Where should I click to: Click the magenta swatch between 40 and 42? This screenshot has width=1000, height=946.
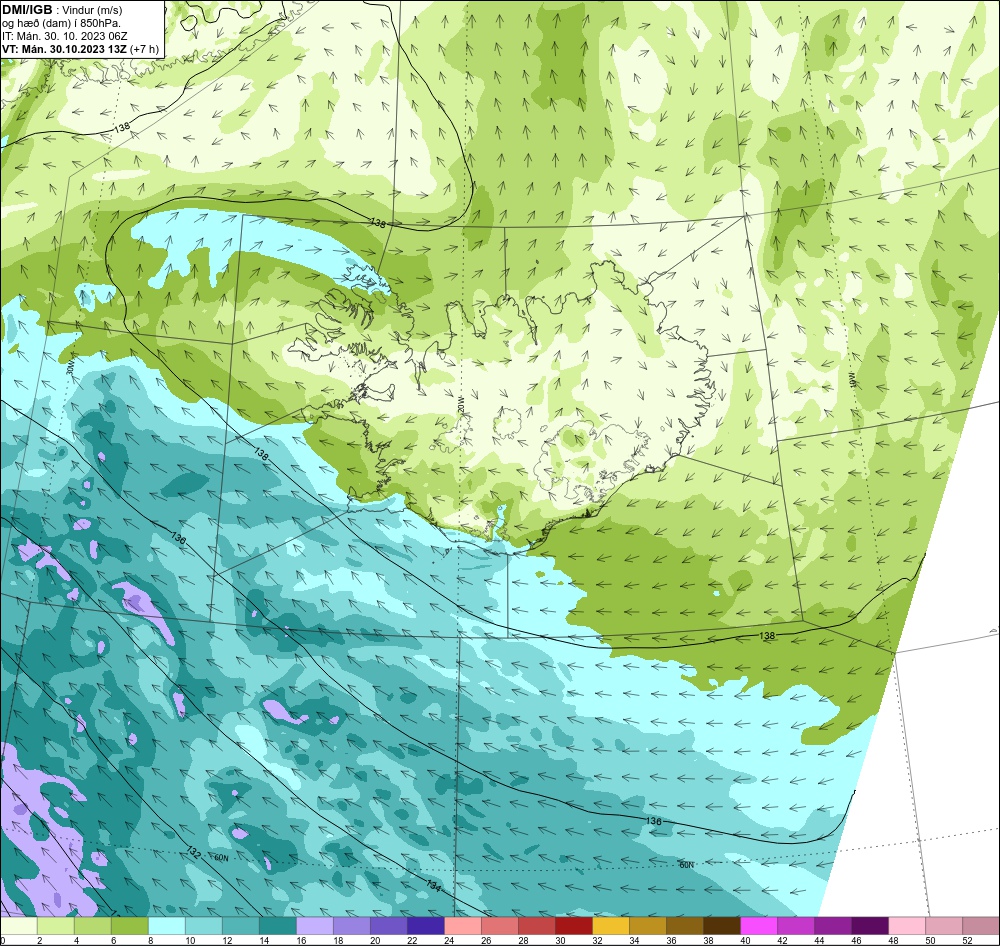coord(759,924)
